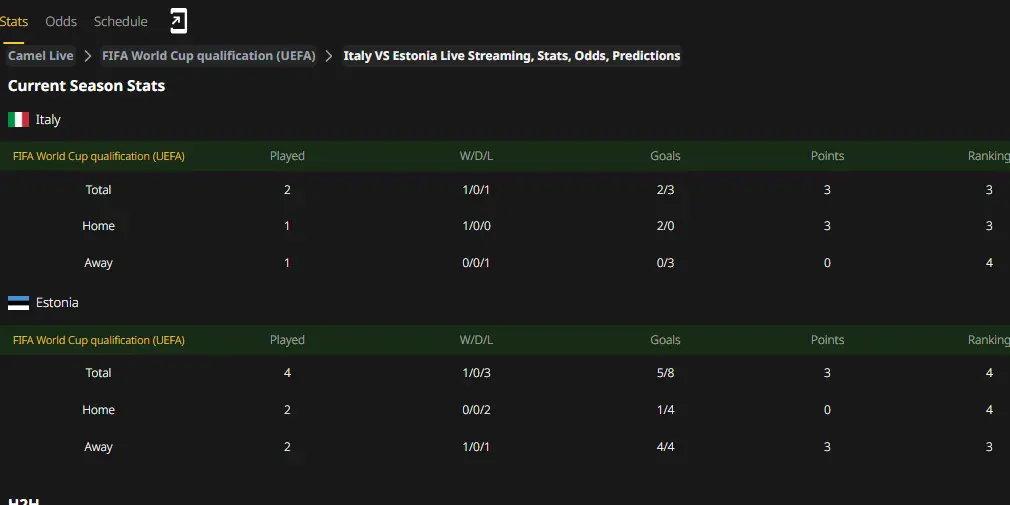Viewport: 1010px width, 505px height.
Task: Select Italy's Away row label
Action: (x=99, y=263)
